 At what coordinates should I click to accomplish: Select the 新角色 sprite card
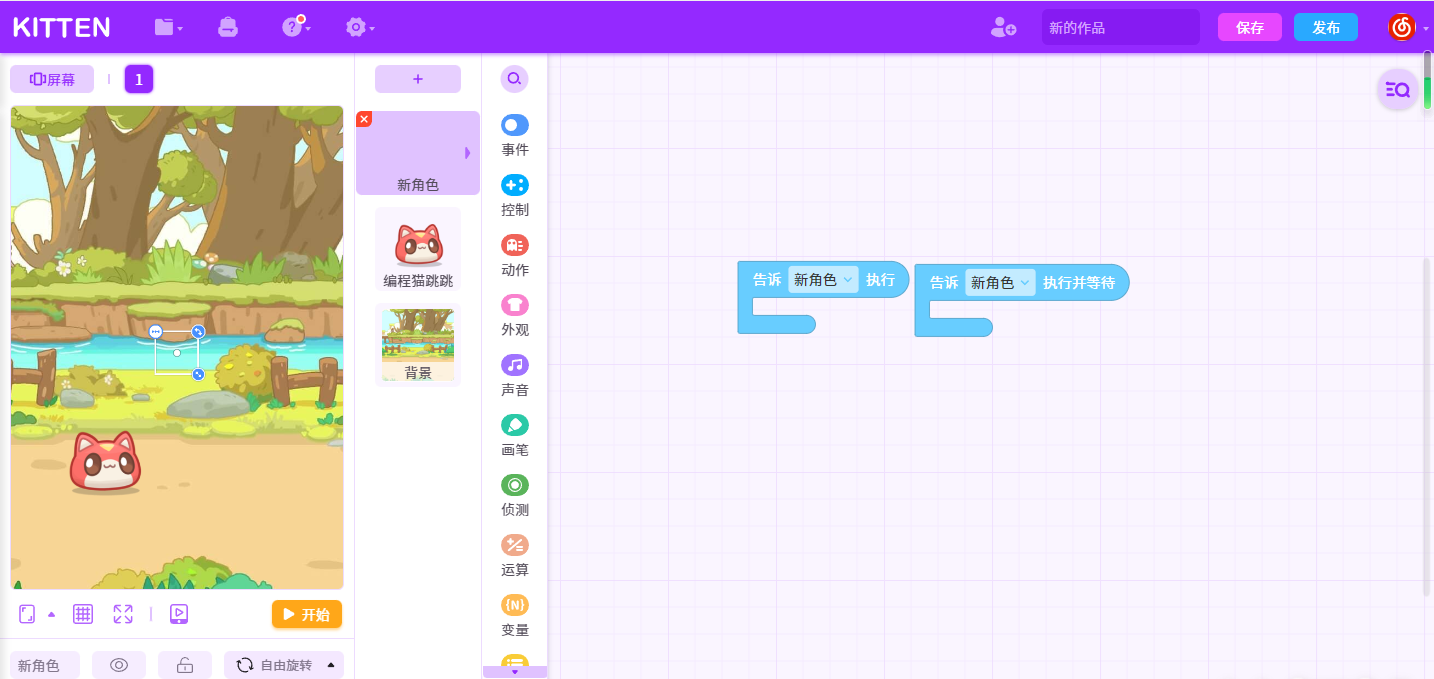[418, 153]
